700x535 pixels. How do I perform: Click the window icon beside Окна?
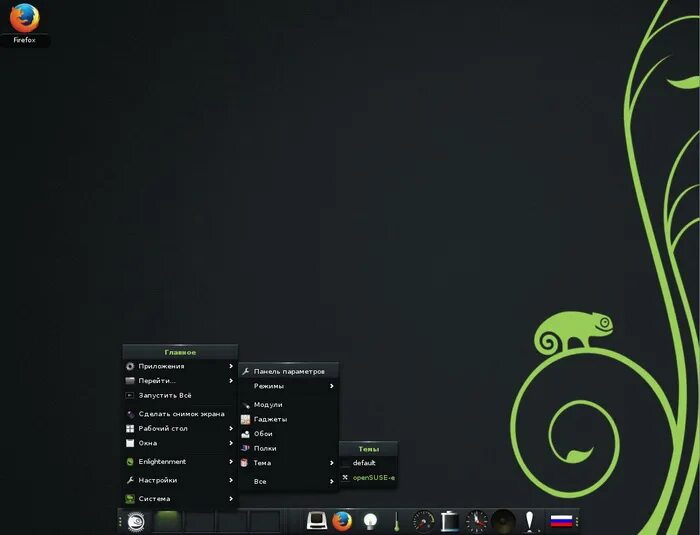130,443
